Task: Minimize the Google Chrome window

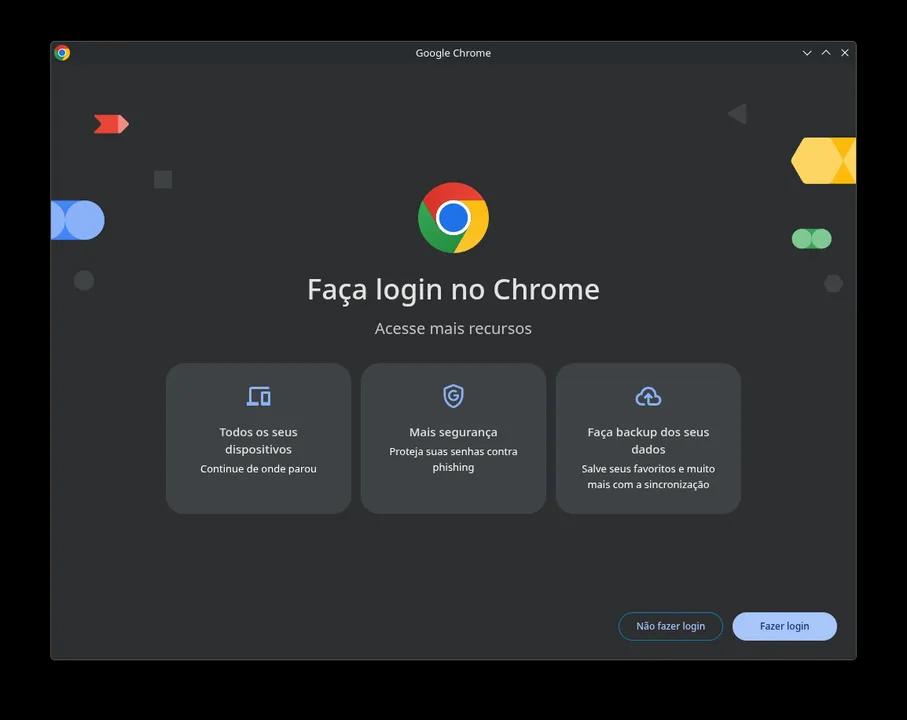Action: [x=807, y=53]
